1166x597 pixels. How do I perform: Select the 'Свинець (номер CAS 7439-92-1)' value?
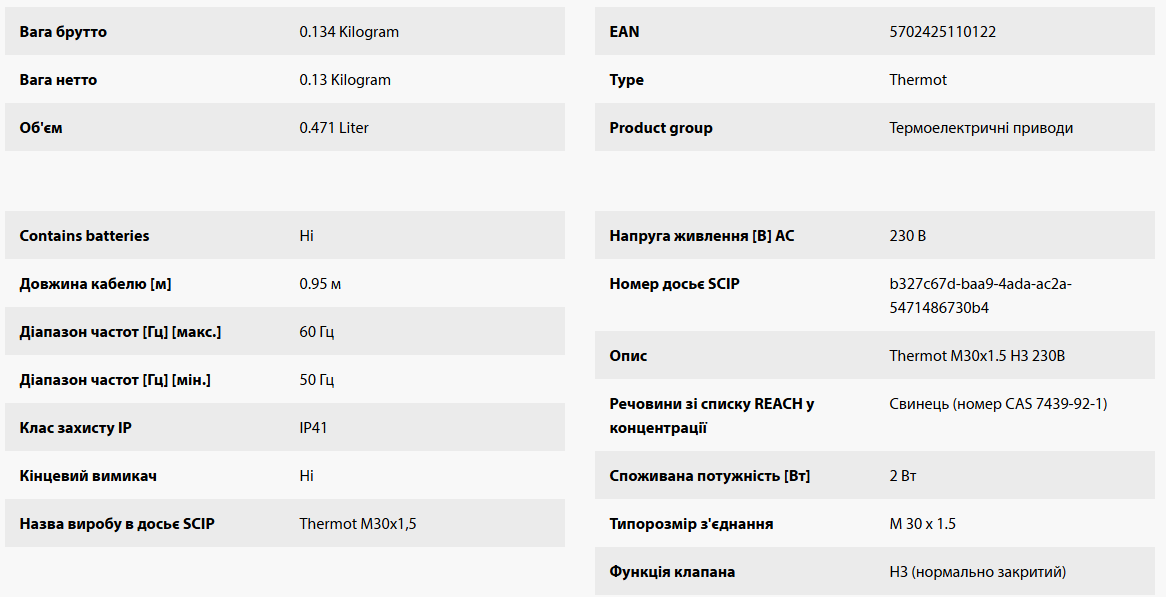coord(998,404)
